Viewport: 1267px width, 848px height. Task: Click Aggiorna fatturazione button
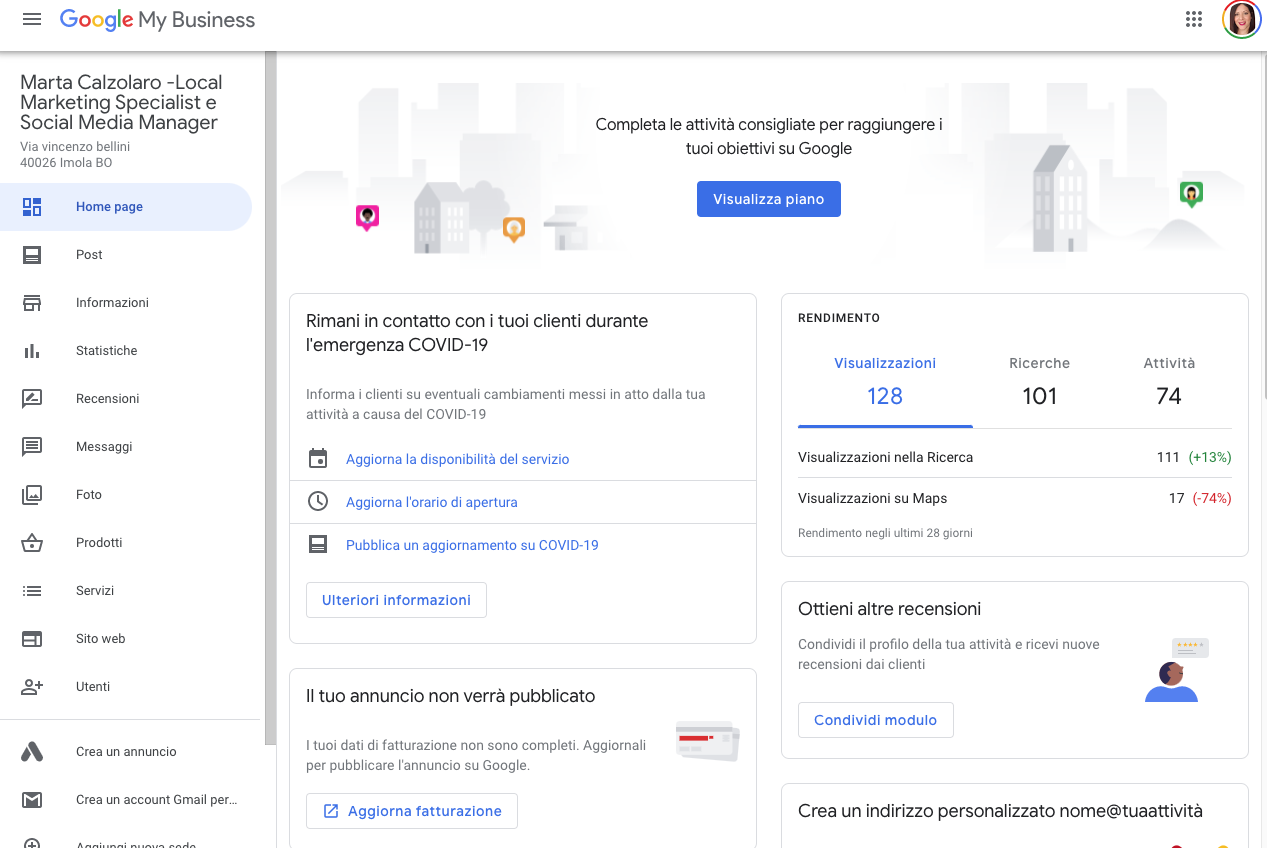click(412, 811)
